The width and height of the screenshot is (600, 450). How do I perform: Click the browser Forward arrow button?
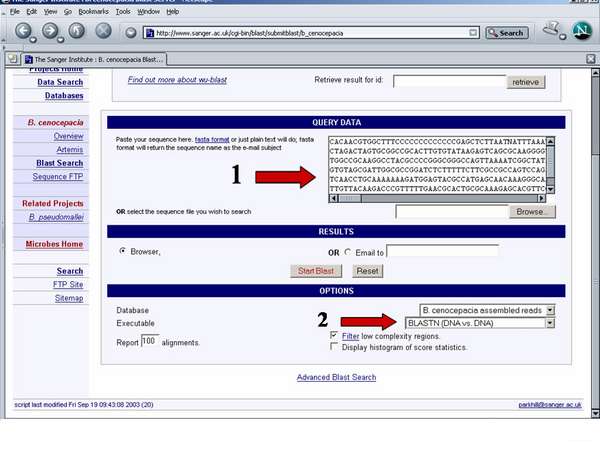point(50,32)
